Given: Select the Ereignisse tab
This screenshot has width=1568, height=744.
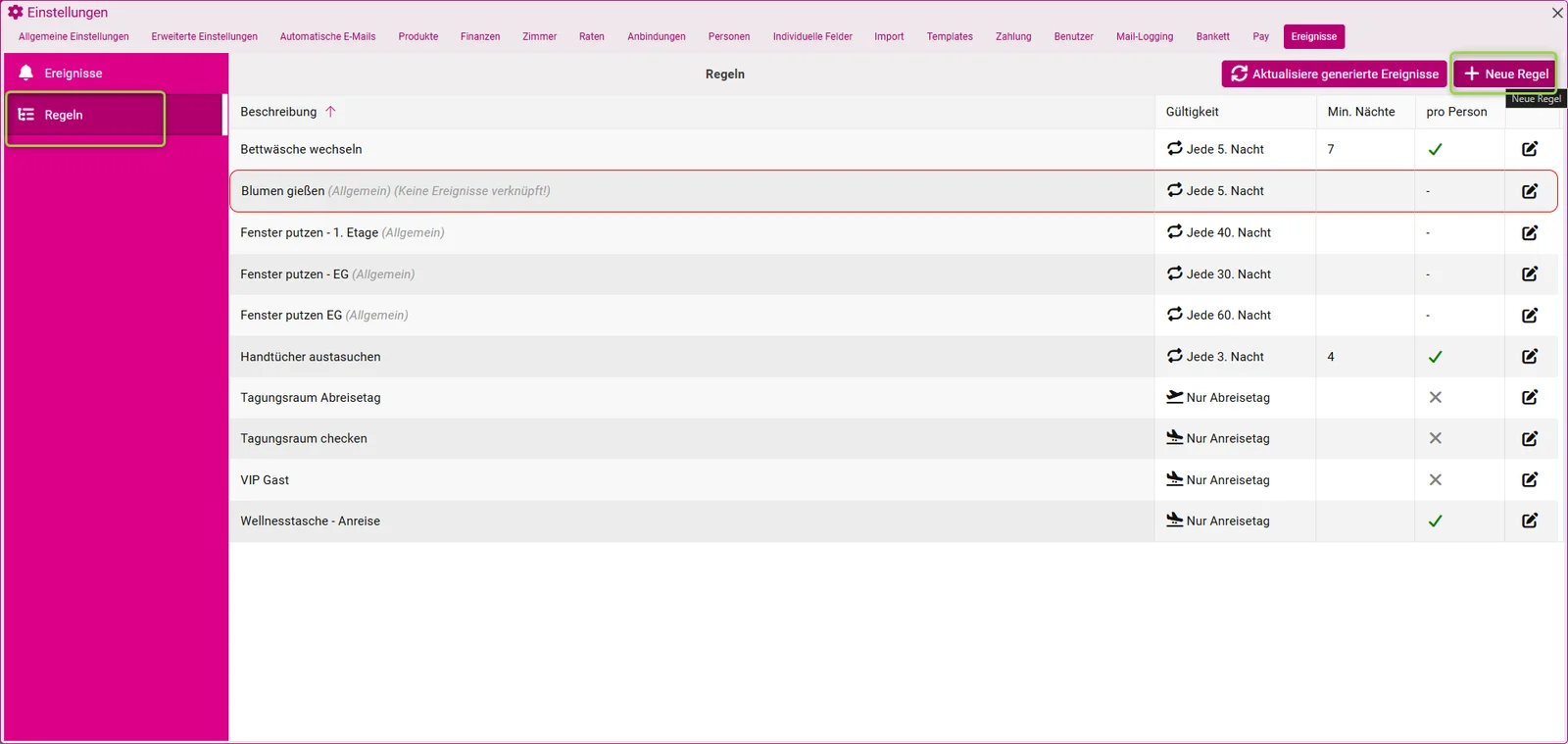Looking at the screenshot, I should click(1313, 36).
